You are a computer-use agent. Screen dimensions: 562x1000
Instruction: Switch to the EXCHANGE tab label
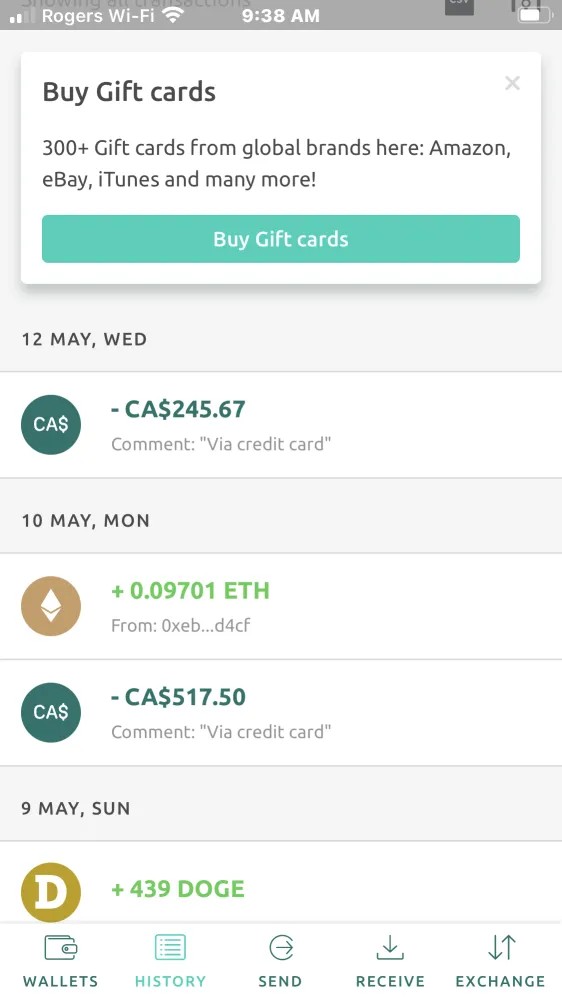point(500,981)
